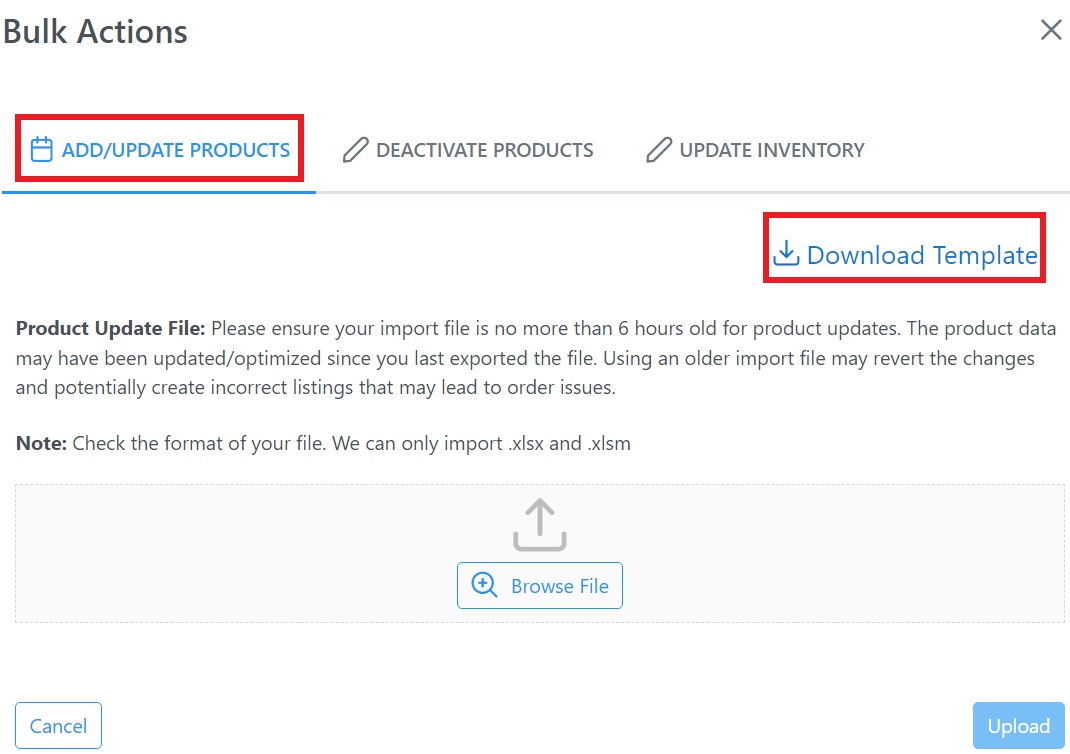This screenshot has height=754, width=1070.
Task: Click the pencil icon beside Update Inventory
Action: click(x=659, y=149)
